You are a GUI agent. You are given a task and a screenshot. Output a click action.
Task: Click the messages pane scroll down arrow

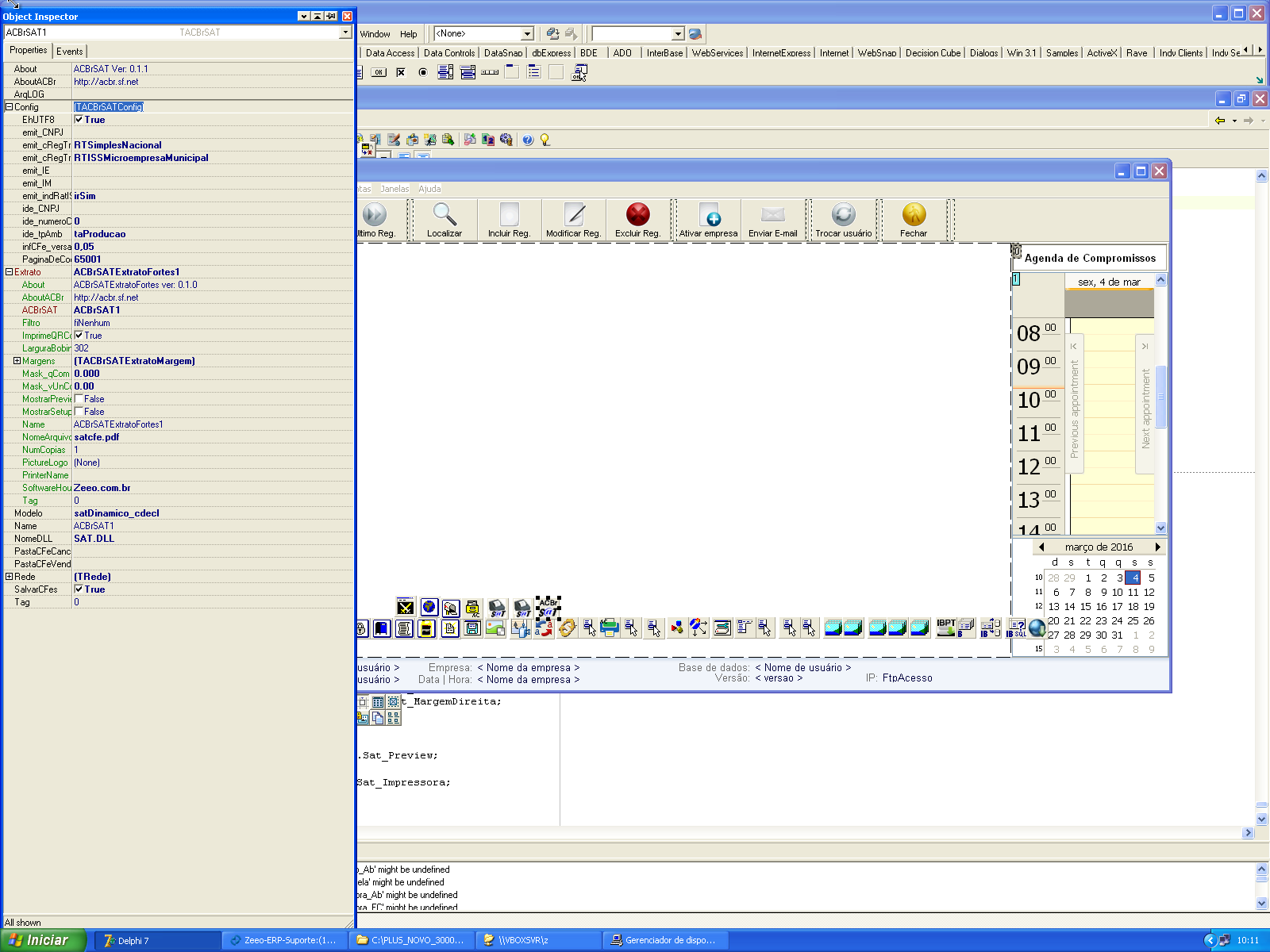(1262, 903)
